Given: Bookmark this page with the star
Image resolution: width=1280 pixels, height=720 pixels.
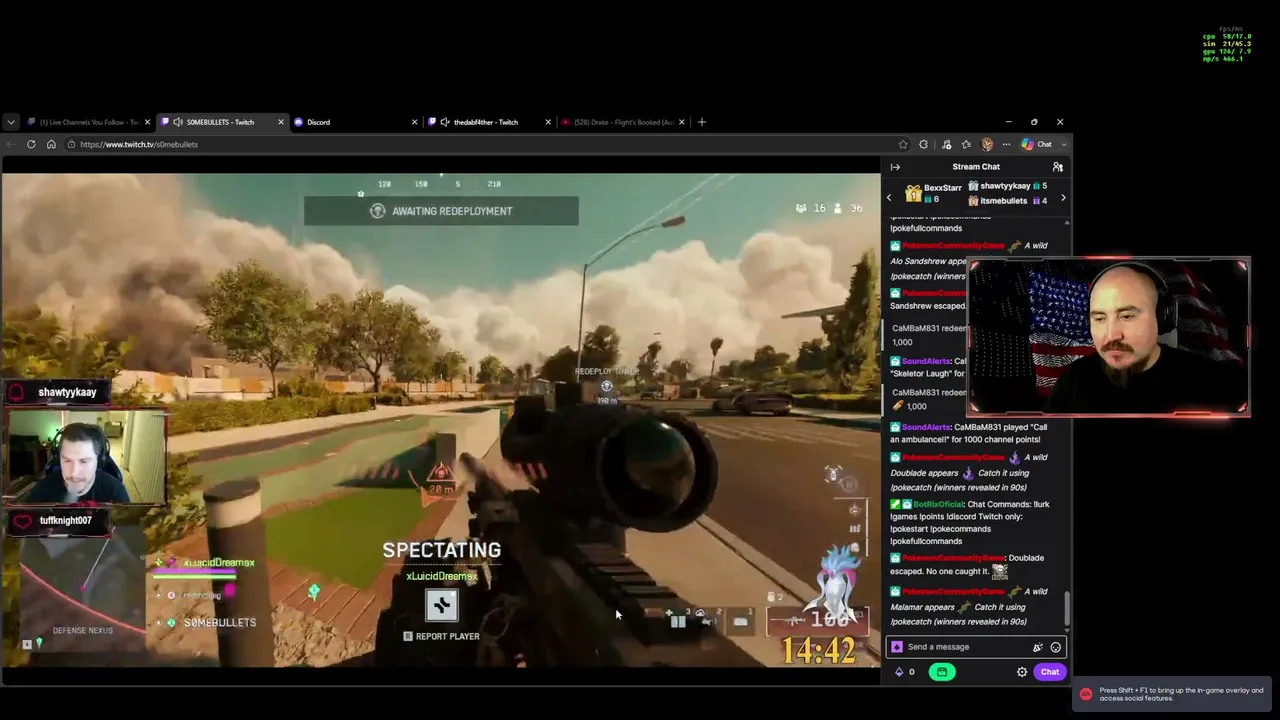Looking at the screenshot, I should 903,144.
